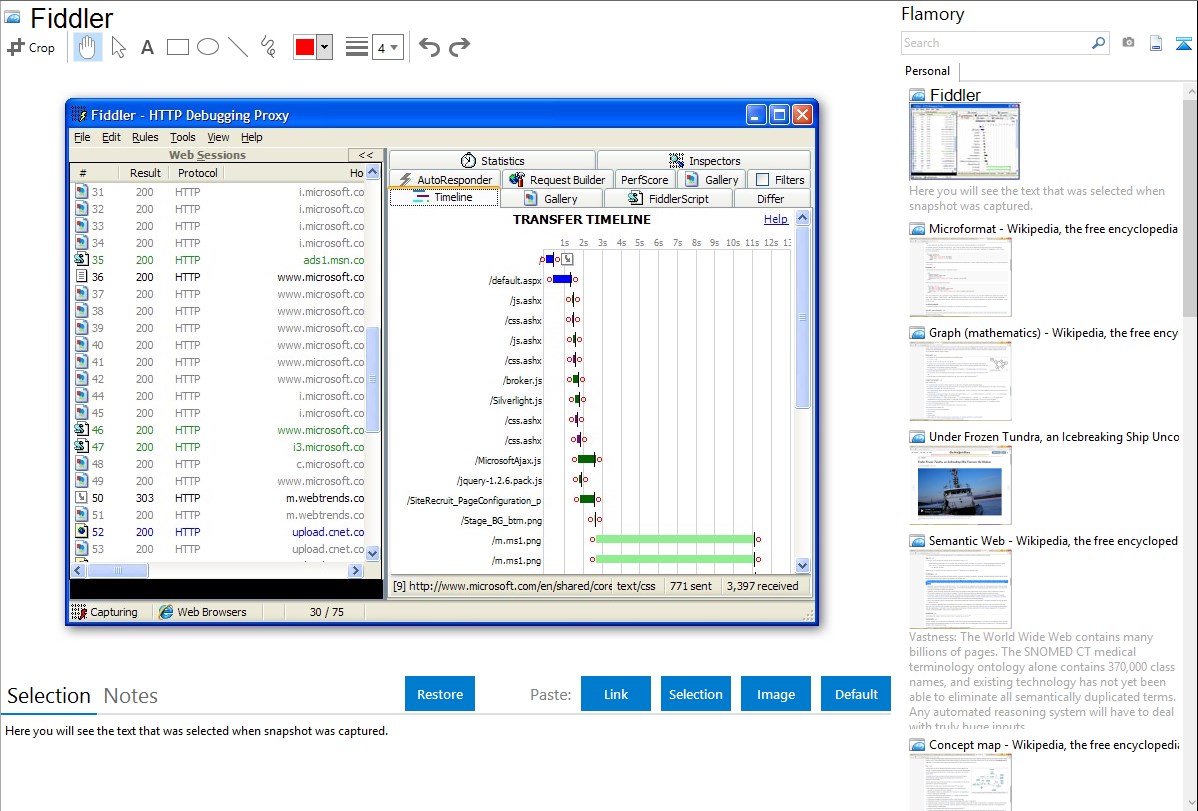
Task: Click the Web Browsers process filter
Action: tap(202, 611)
